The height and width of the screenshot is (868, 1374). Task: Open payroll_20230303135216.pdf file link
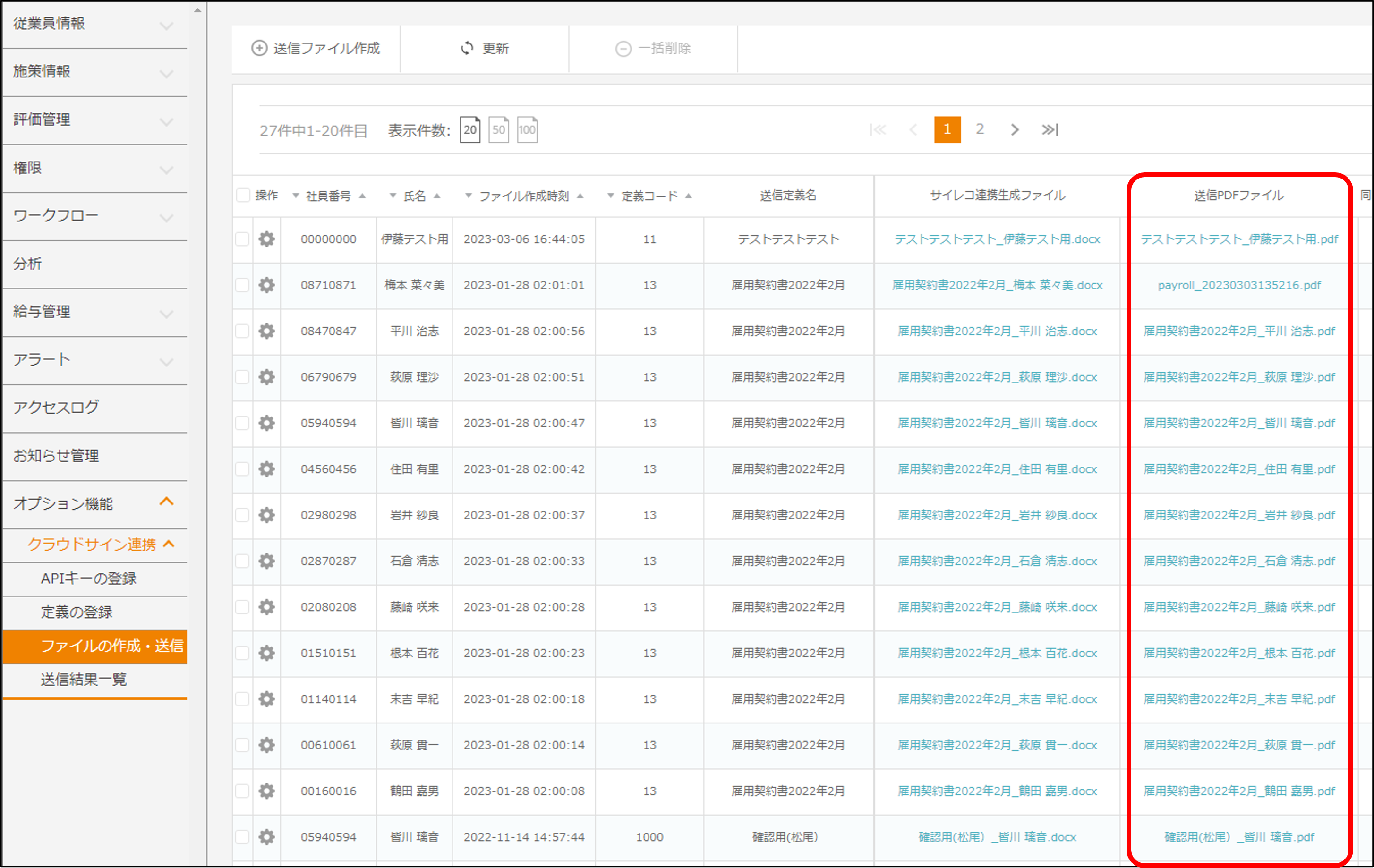1239,285
